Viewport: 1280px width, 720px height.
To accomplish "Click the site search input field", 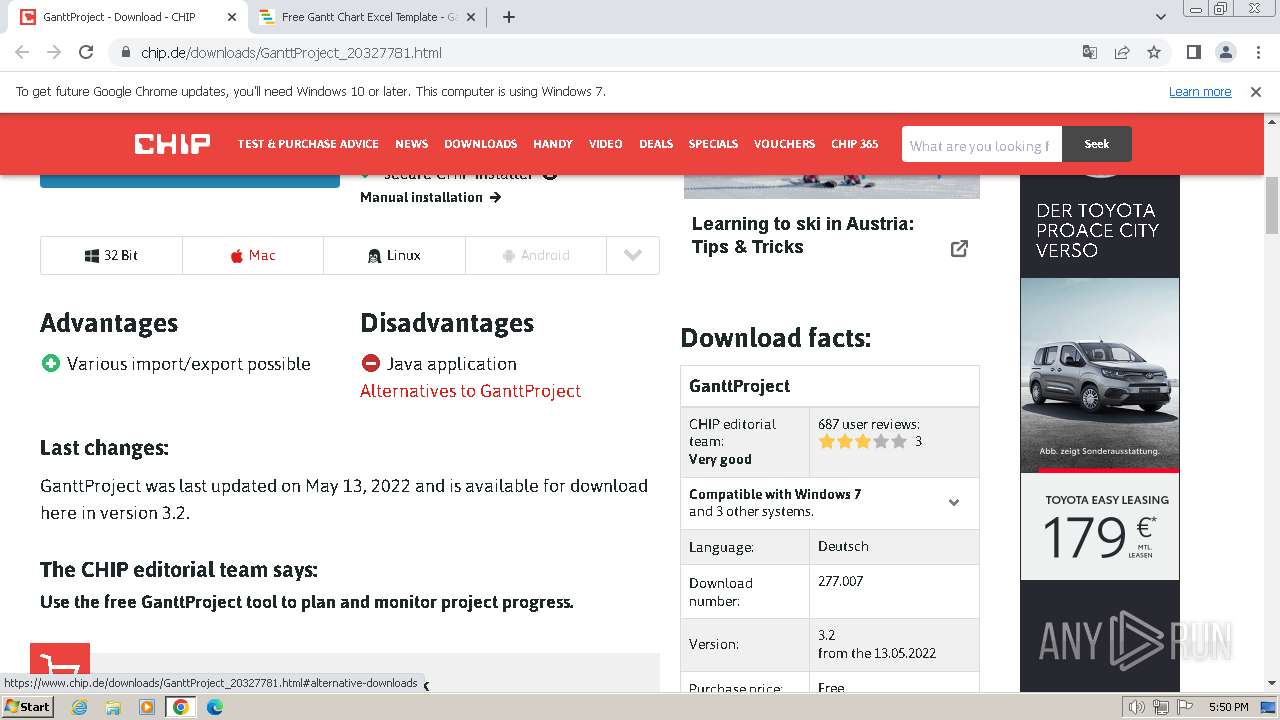I will click(x=981, y=144).
